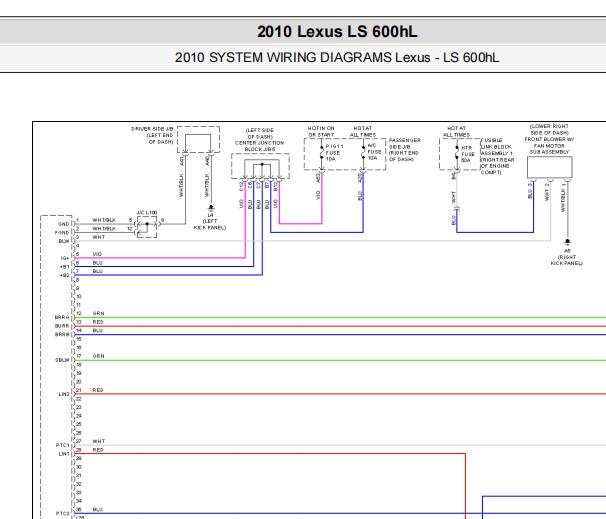
Task: Click the 'IG+' terminal label
Action: pos(65,258)
